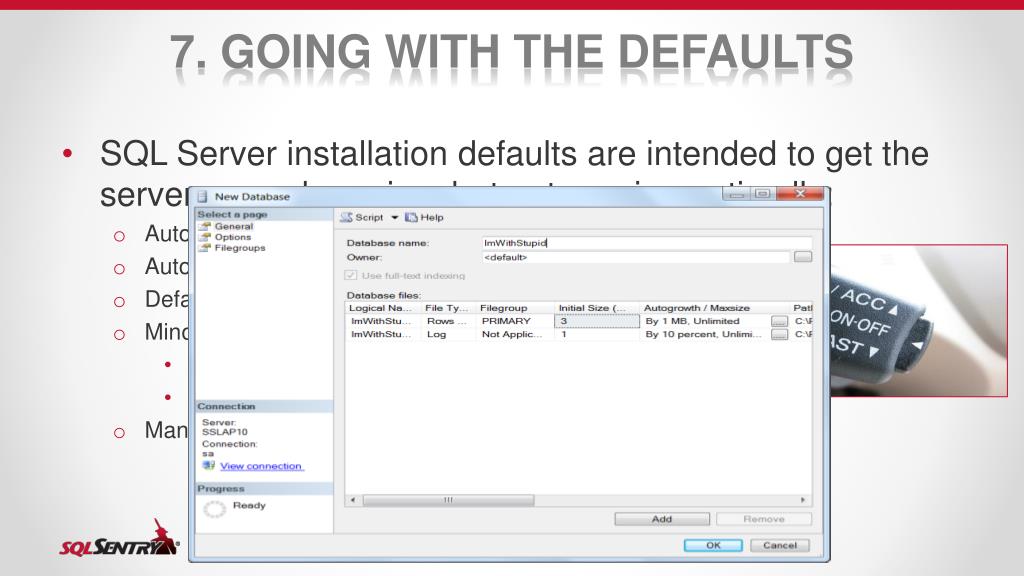Select the Not Applicable filegroup cell
Screen dimensions: 1024x576
point(514,334)
